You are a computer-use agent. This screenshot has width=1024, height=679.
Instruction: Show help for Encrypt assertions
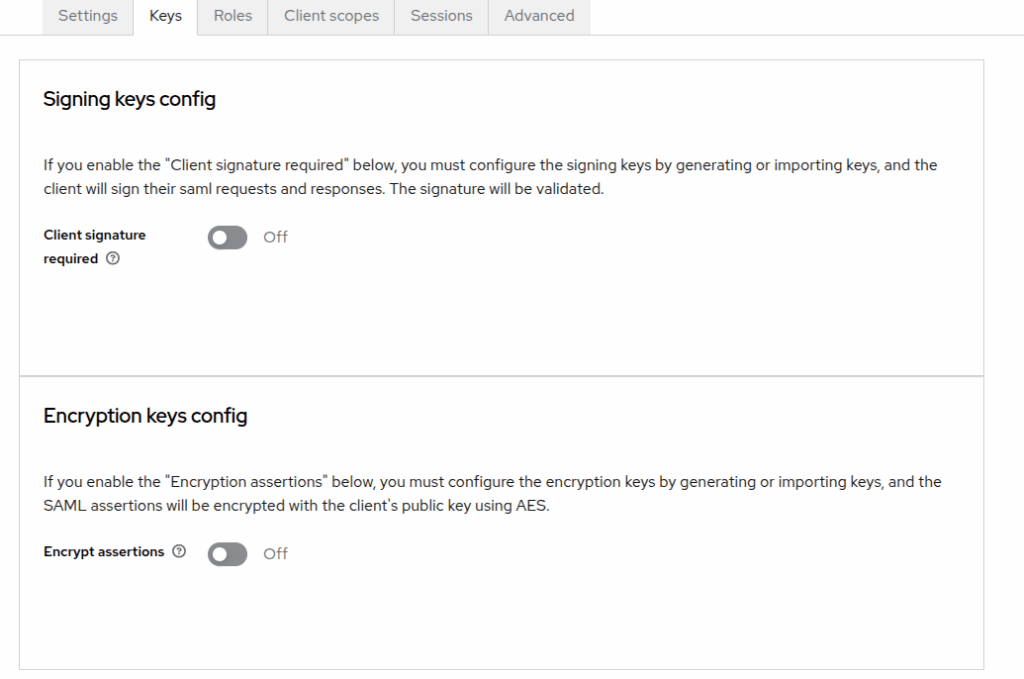[x=179, y=552]
